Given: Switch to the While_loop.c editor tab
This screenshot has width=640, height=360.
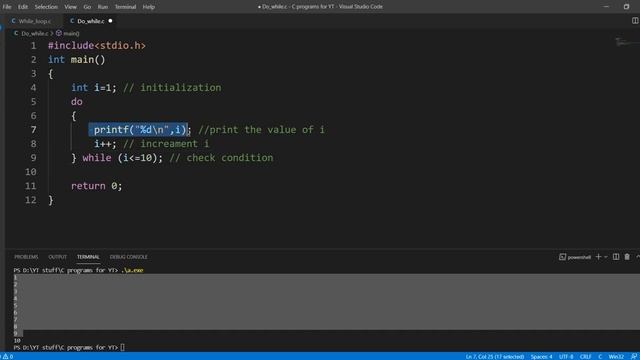Looking at the screenshot, I should 35,21.
